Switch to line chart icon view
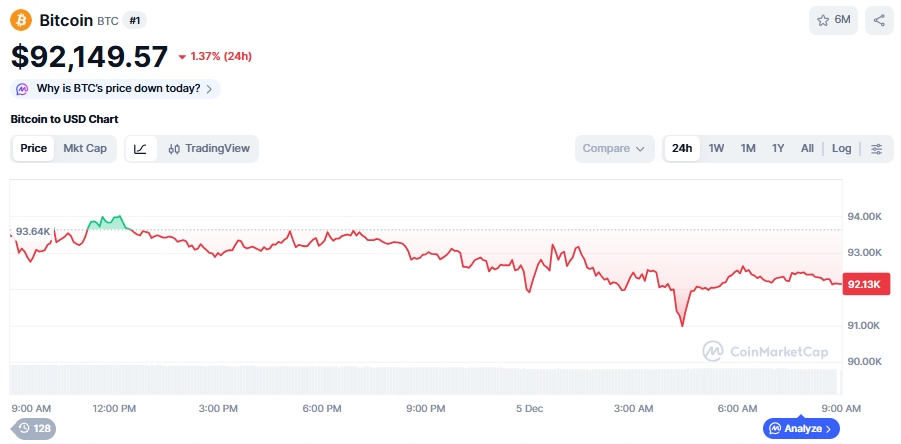Screen dimensions: 901x444 tap(141, 149)
